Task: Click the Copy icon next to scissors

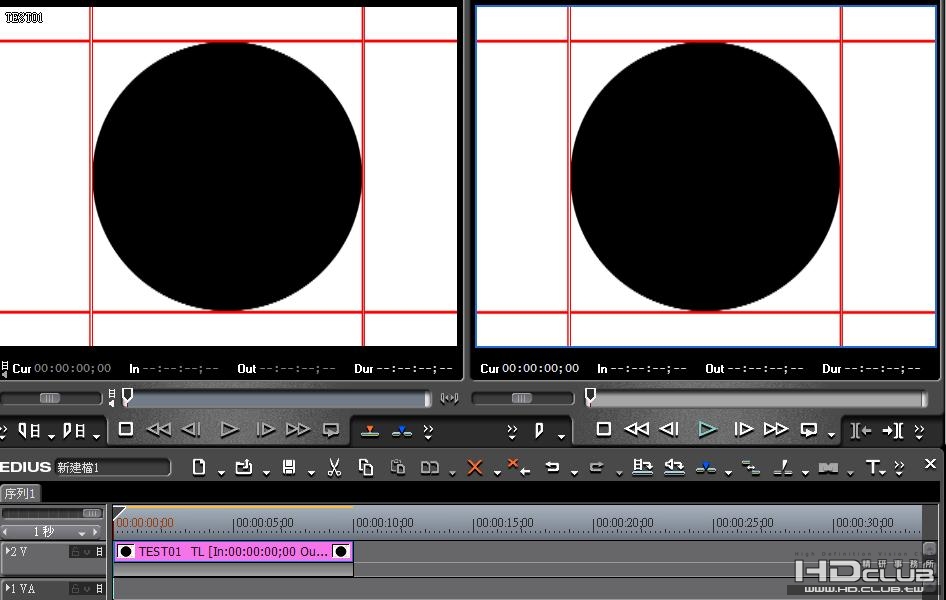Action: pyautogui.click(x=365, y=467)
